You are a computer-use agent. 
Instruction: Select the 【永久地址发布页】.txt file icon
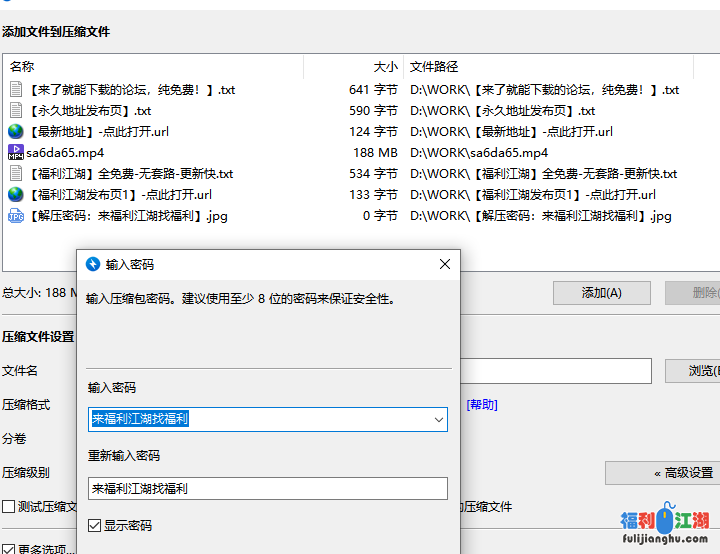point(16,111)
